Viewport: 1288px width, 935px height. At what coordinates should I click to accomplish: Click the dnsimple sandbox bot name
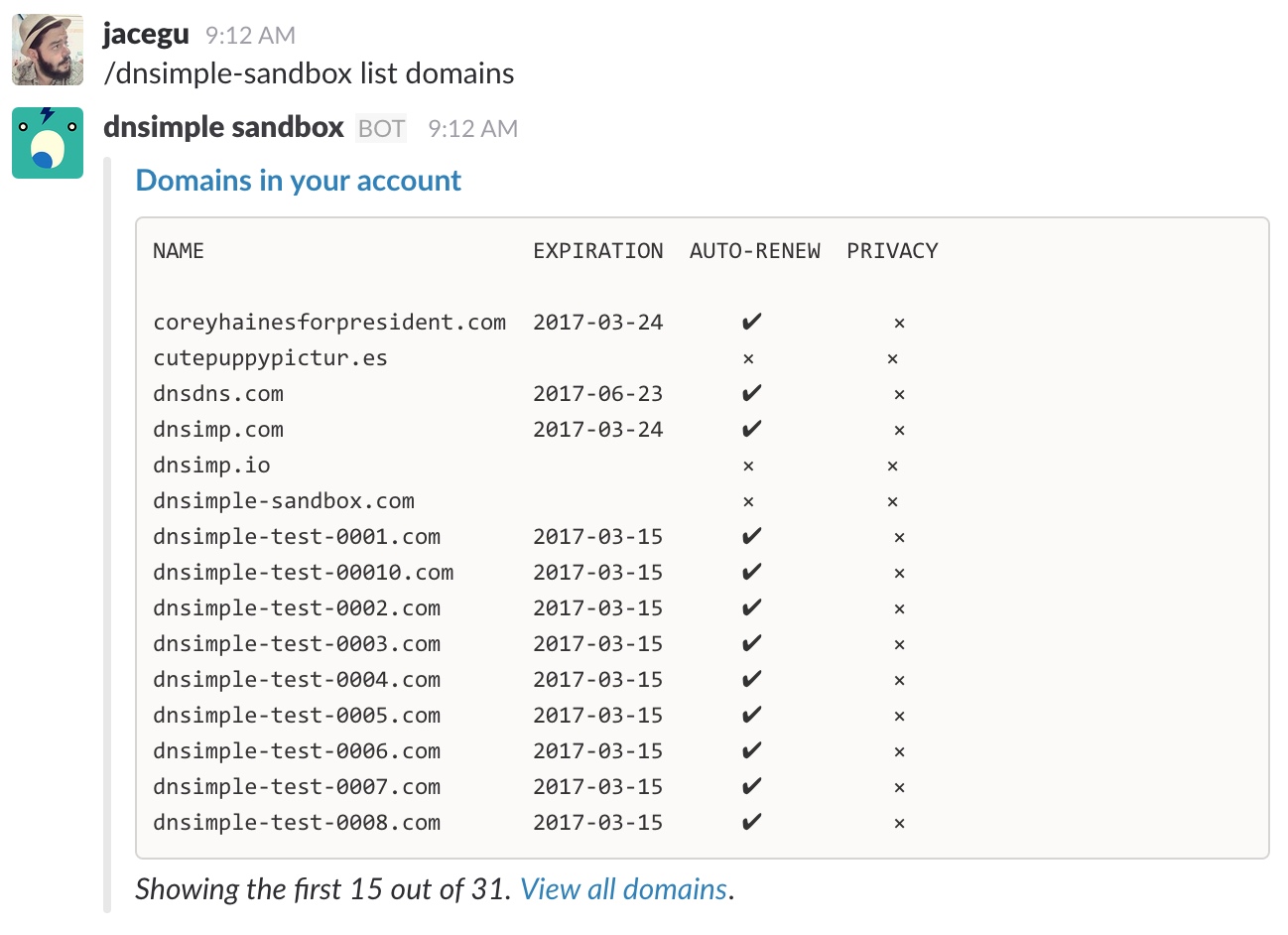(223, 128)
